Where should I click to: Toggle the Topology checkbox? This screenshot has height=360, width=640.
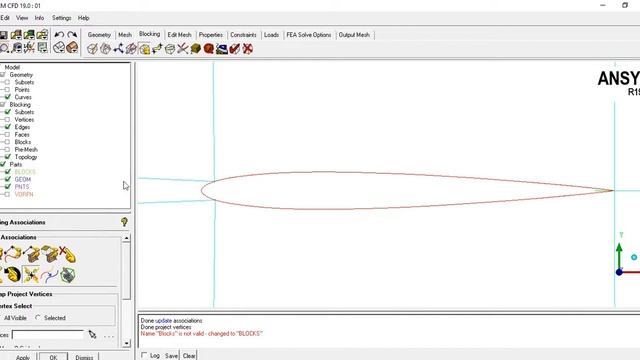tap(7, 157)
